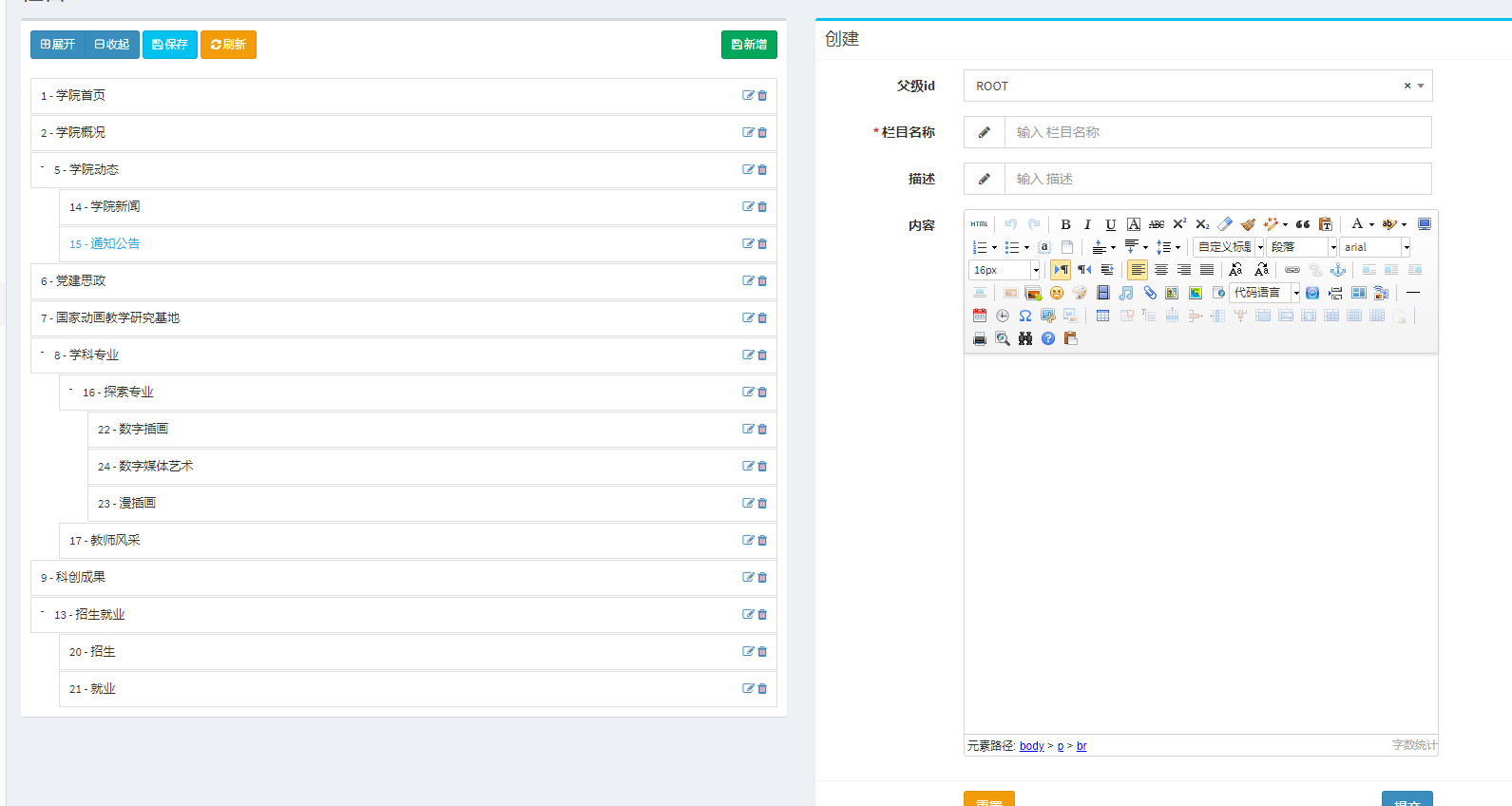Screen dimensions: 1512x806
Task: Collapse the 16 - 探索专业 tree node
Action: tap(71, 390)
